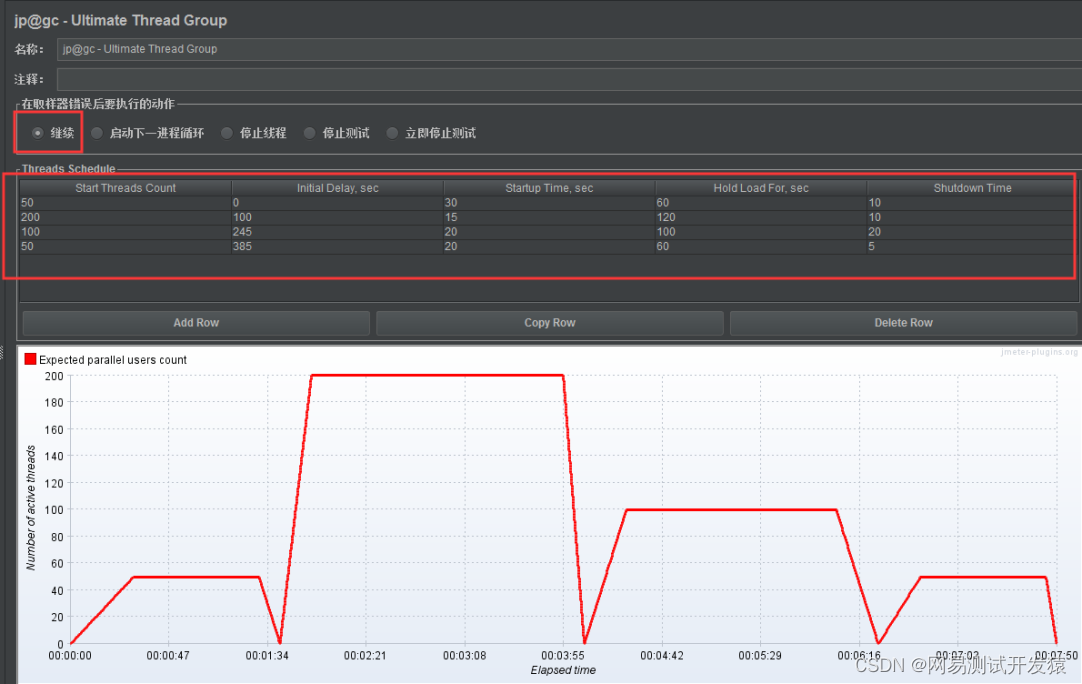Viewport: 1082px width, 684px height.
Task: Click the Delete Row button
Action: click(903, 323)
